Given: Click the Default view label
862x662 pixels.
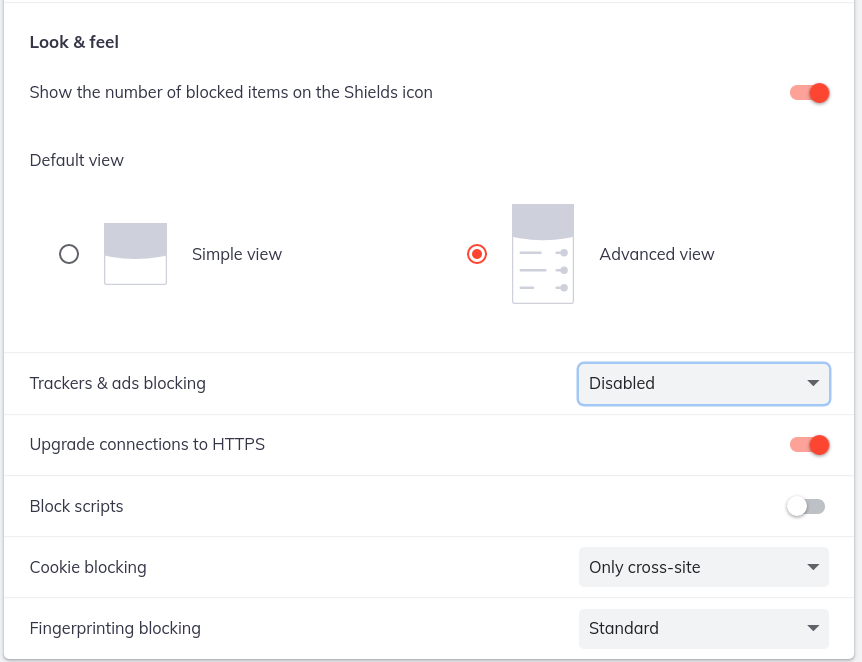Looking at the screenshot, I should click(77, 160).
